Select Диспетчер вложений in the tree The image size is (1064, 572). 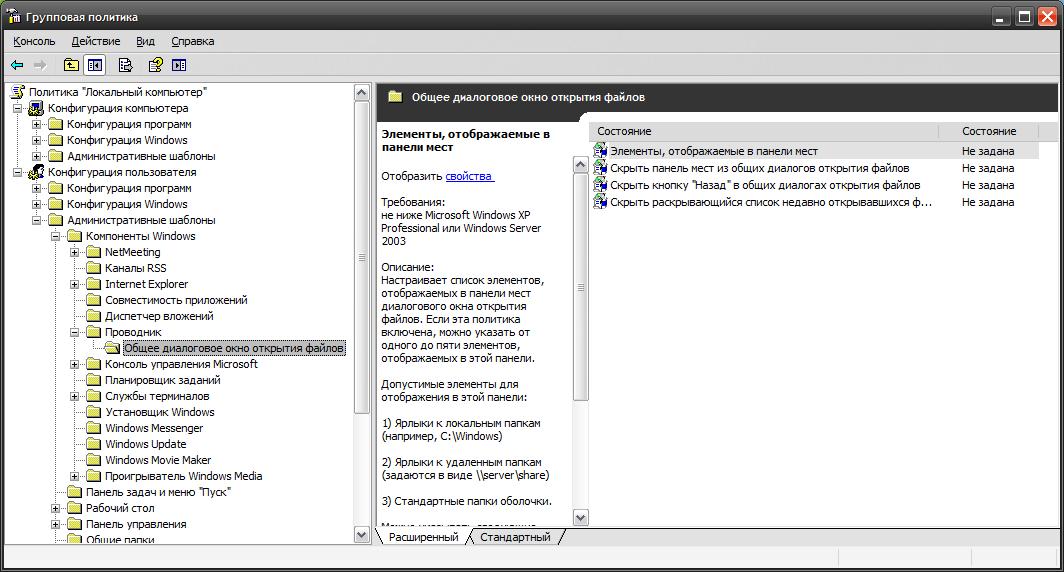tap(159, 316)
